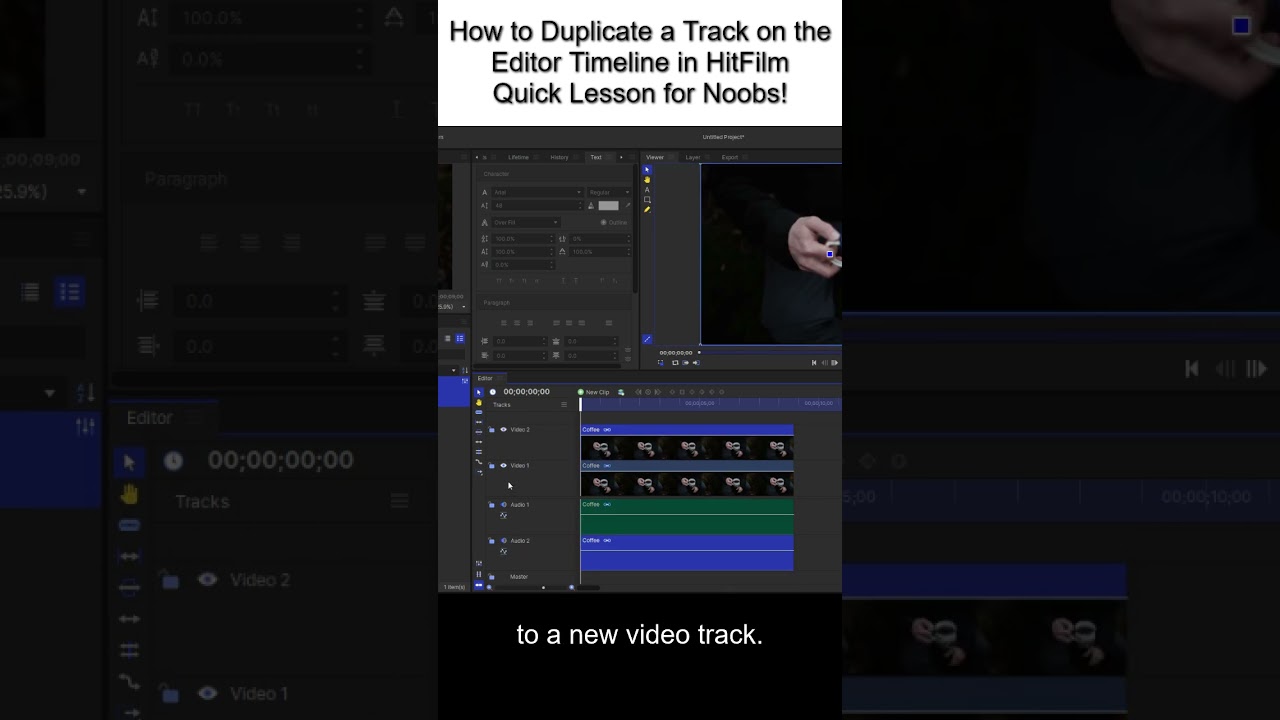
Task: Mute the Audio 1 track with its speaker icon
Action: [x=503, y=505]
